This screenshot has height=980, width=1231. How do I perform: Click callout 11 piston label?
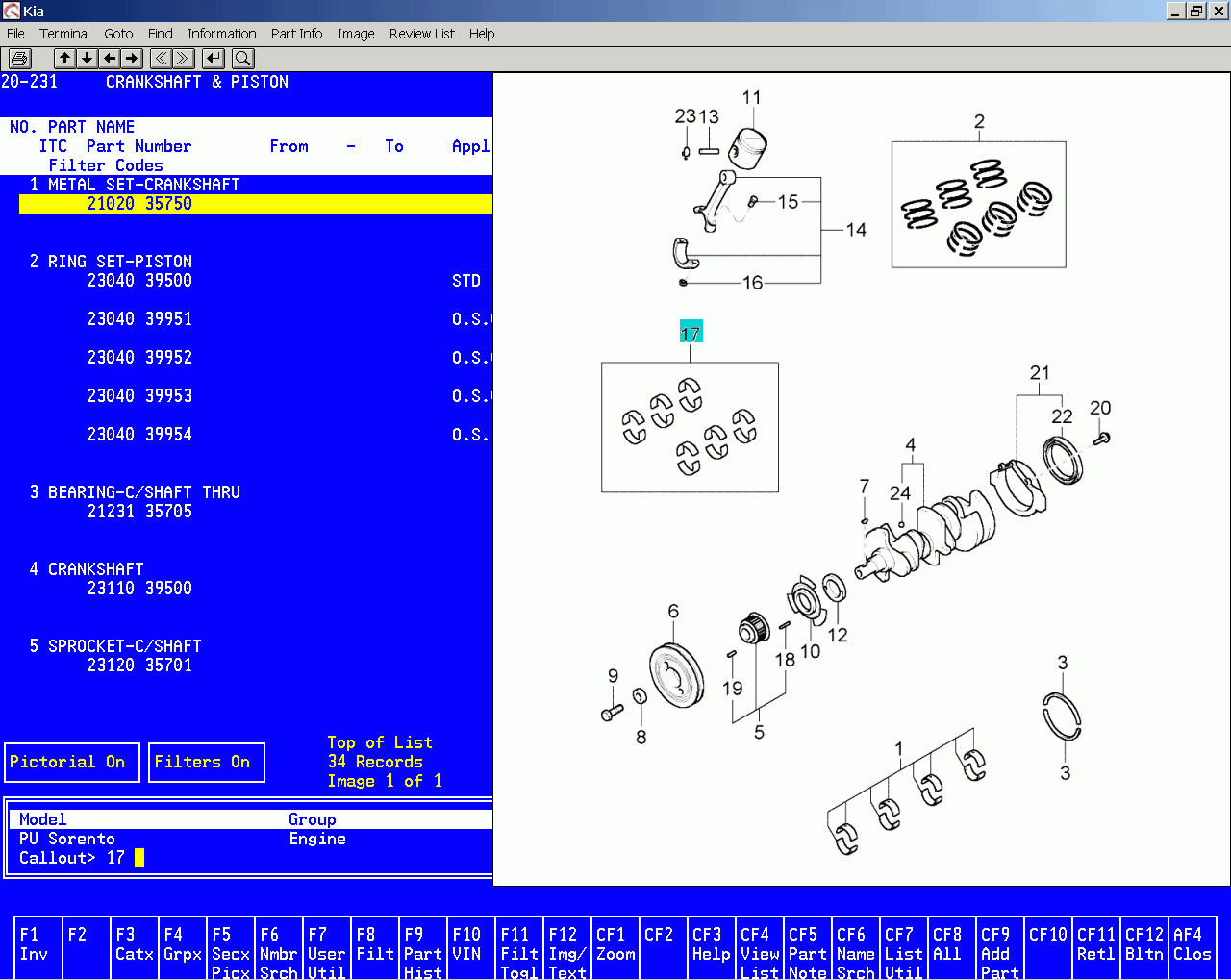click(751, 97)
